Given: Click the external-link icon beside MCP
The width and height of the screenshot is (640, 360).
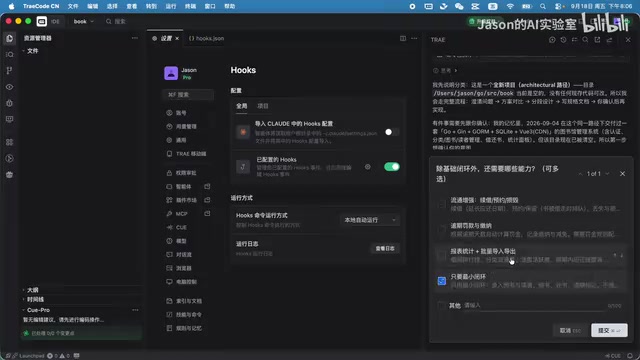Looking at the screenshot, I should [x=207, y=213].
